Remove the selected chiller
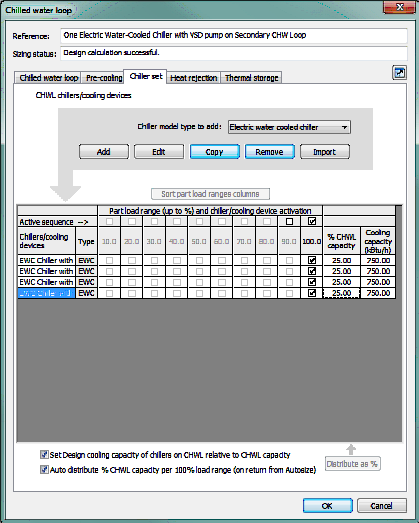The image size is (419, 523). tap(270, 152)
